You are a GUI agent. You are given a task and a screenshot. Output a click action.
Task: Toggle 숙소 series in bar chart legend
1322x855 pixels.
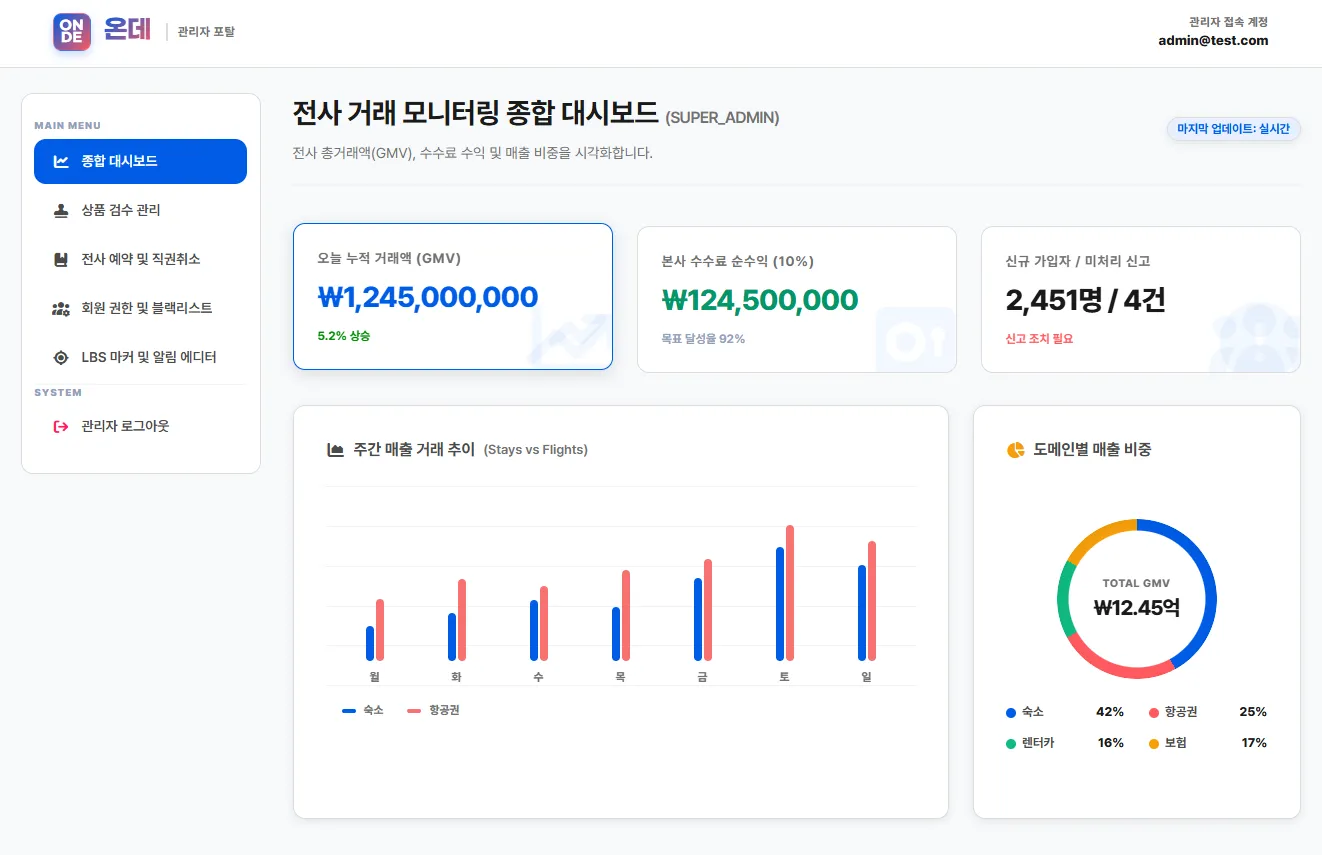(x=363, y=710)
